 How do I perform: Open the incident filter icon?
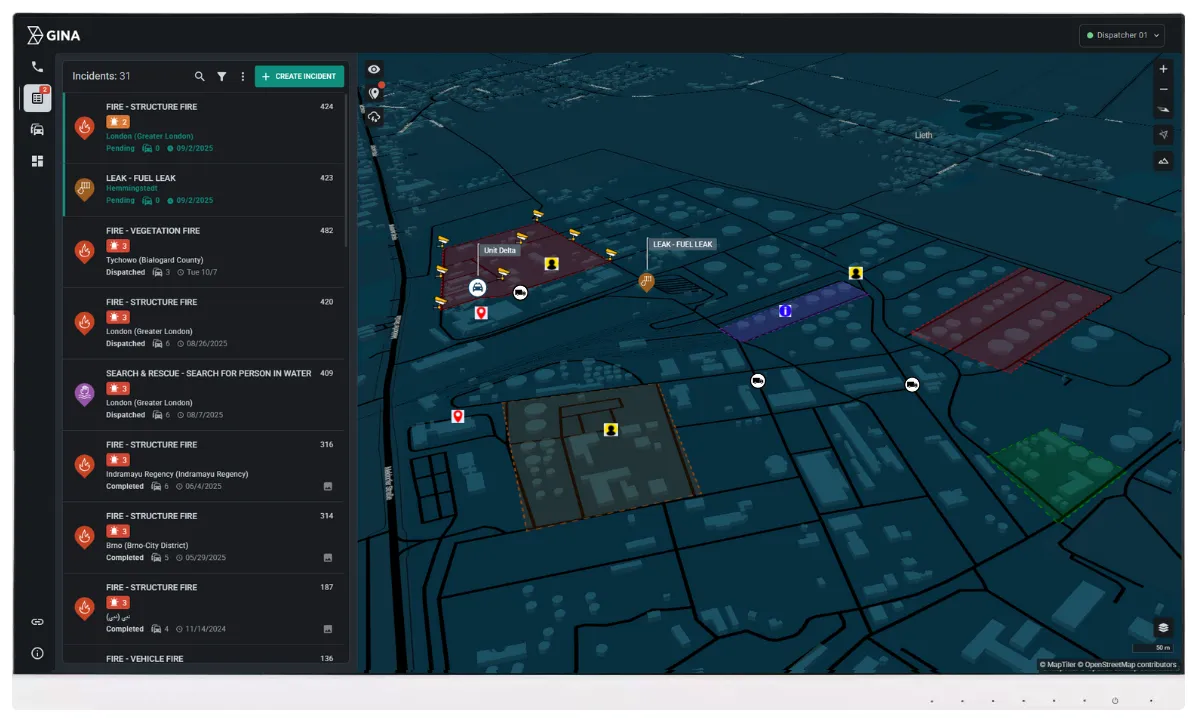coord(221,76)
